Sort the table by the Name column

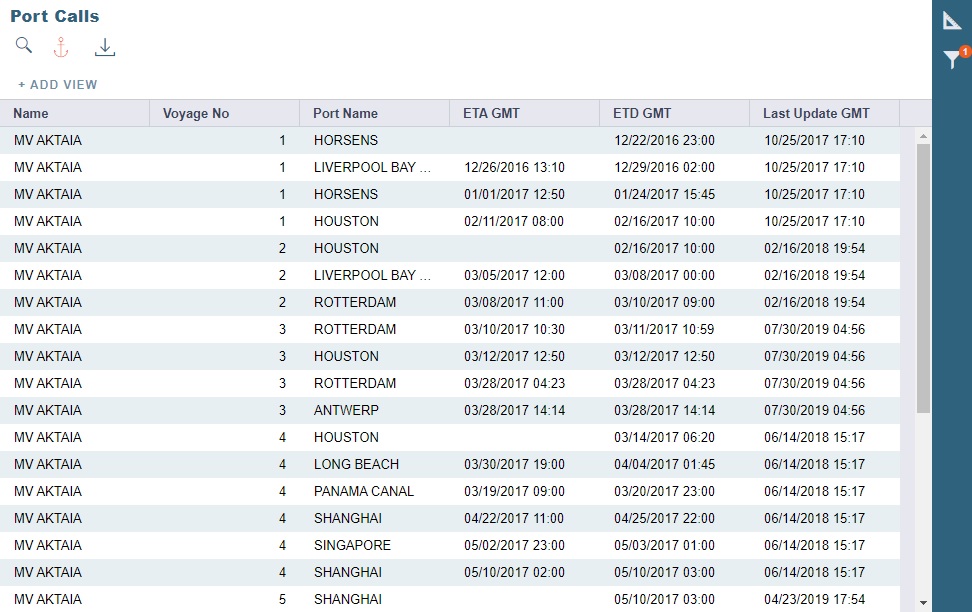[x=29, y=113]
